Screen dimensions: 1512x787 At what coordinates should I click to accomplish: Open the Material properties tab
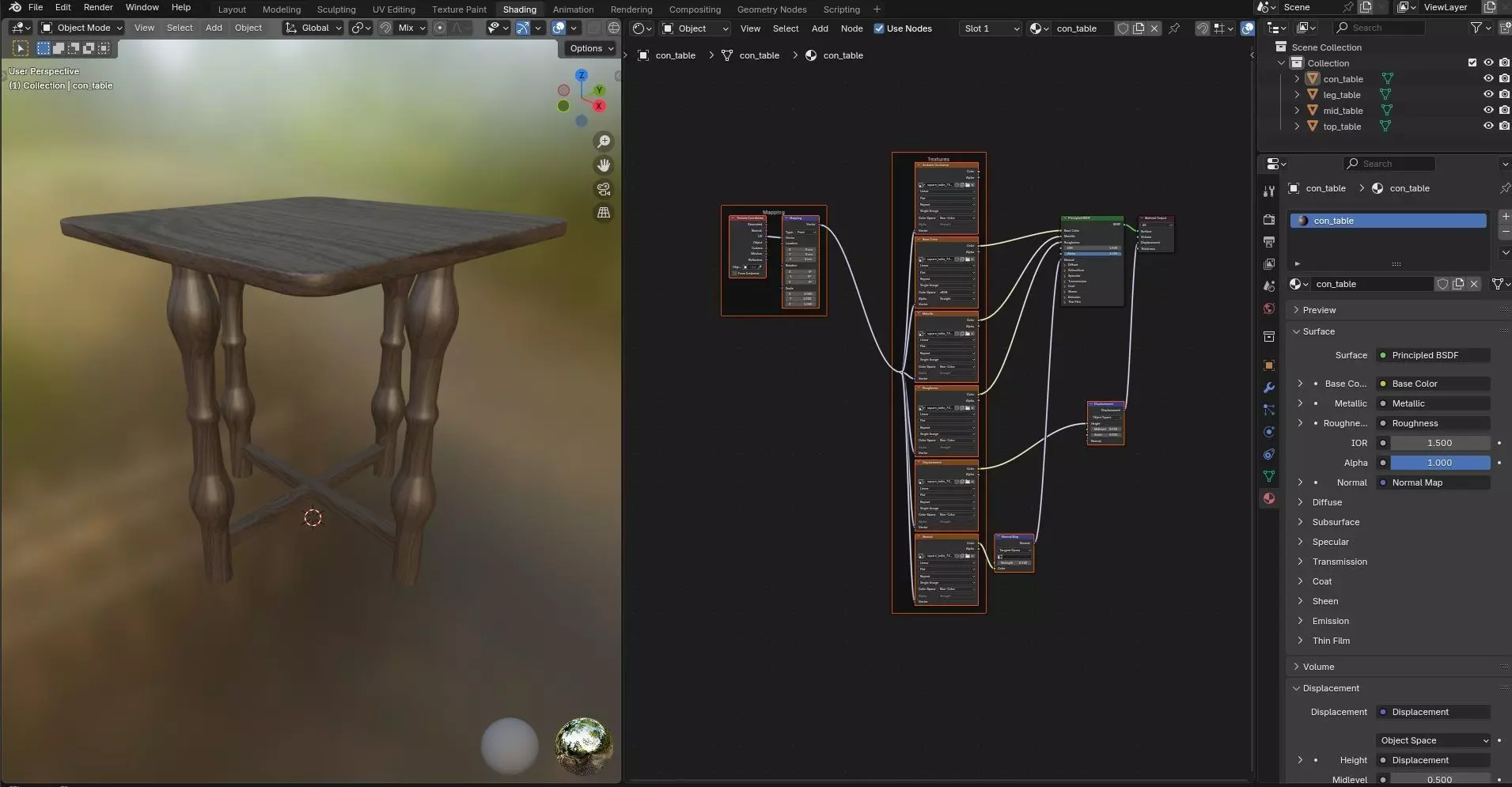(x=1269, y=498)
